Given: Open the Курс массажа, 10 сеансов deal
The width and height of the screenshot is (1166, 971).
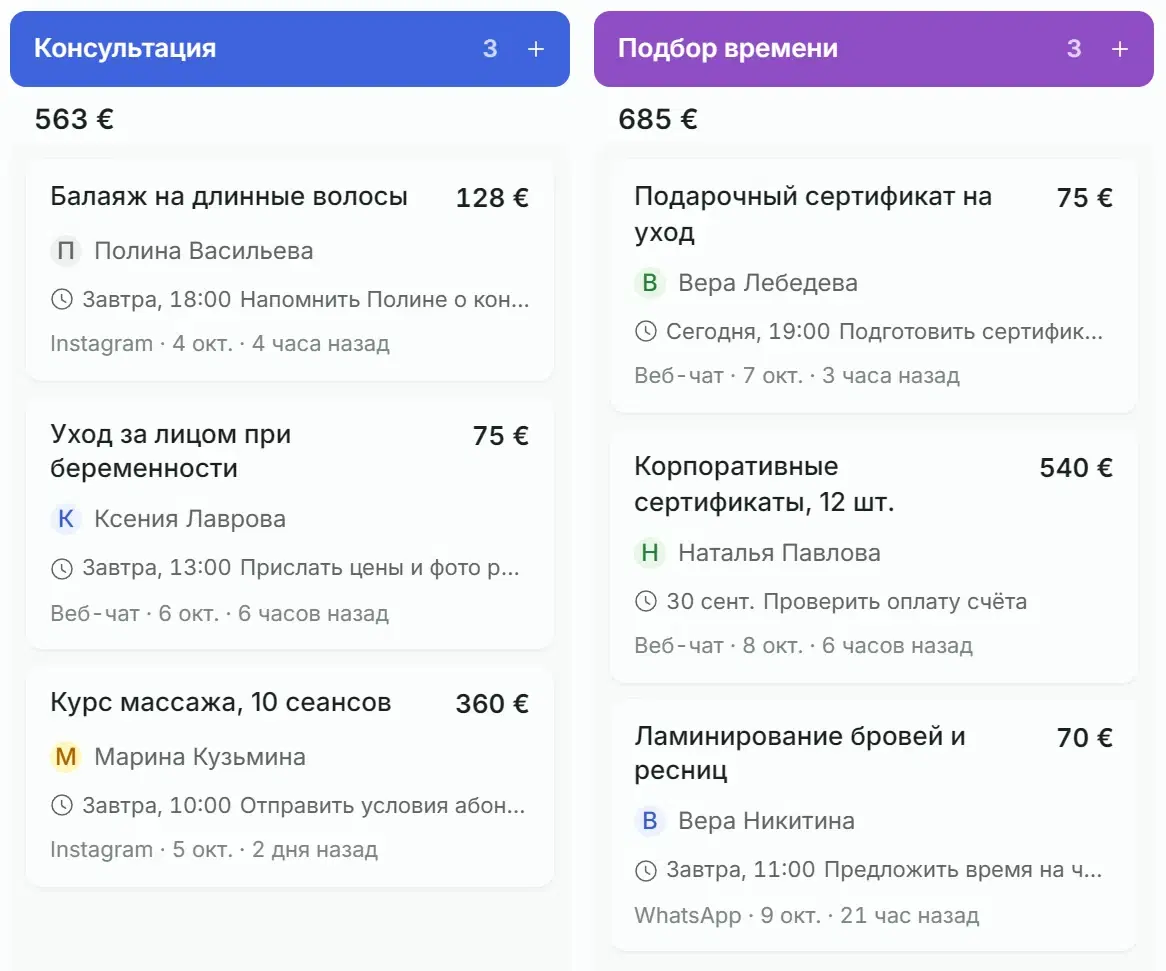Looking at the screenshot, I should click(x=221, y=703).
